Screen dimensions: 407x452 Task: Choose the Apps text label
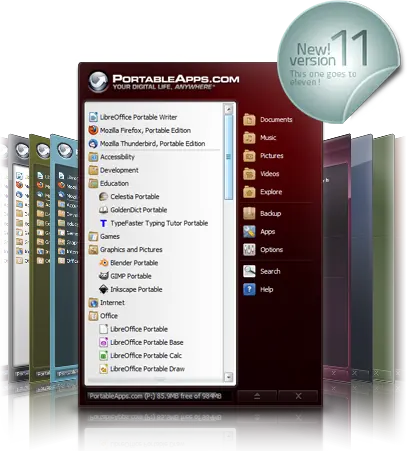pos(268,232)
